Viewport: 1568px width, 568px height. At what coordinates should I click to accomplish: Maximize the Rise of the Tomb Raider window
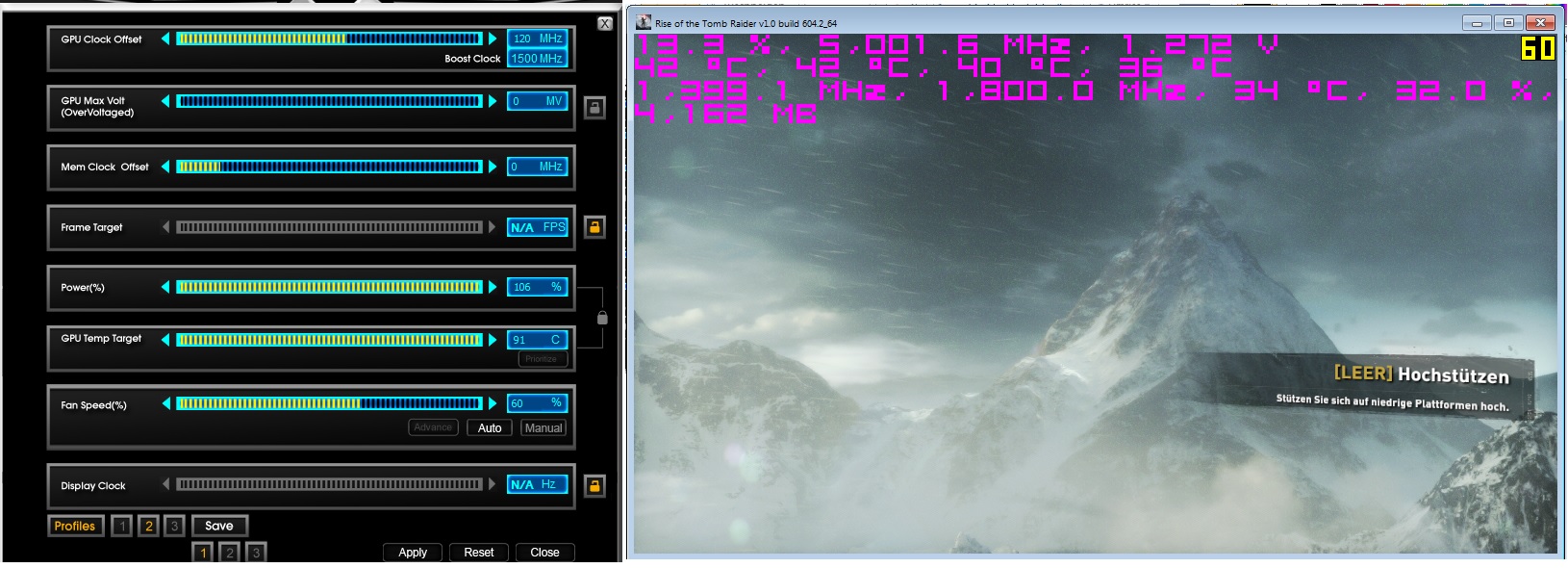point(1508,22)
